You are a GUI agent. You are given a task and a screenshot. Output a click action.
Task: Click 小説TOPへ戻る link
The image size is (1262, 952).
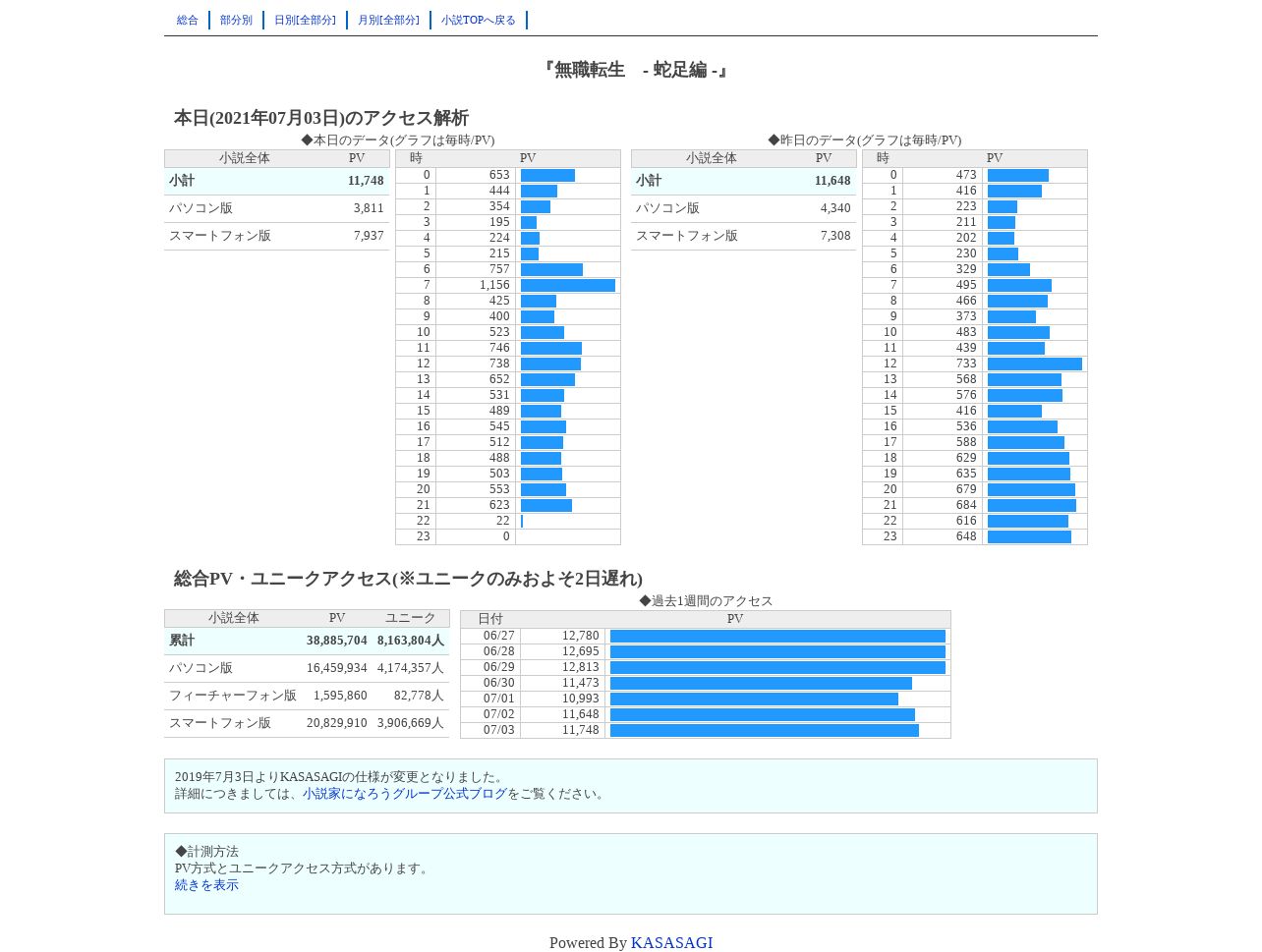tap(479, 20)
